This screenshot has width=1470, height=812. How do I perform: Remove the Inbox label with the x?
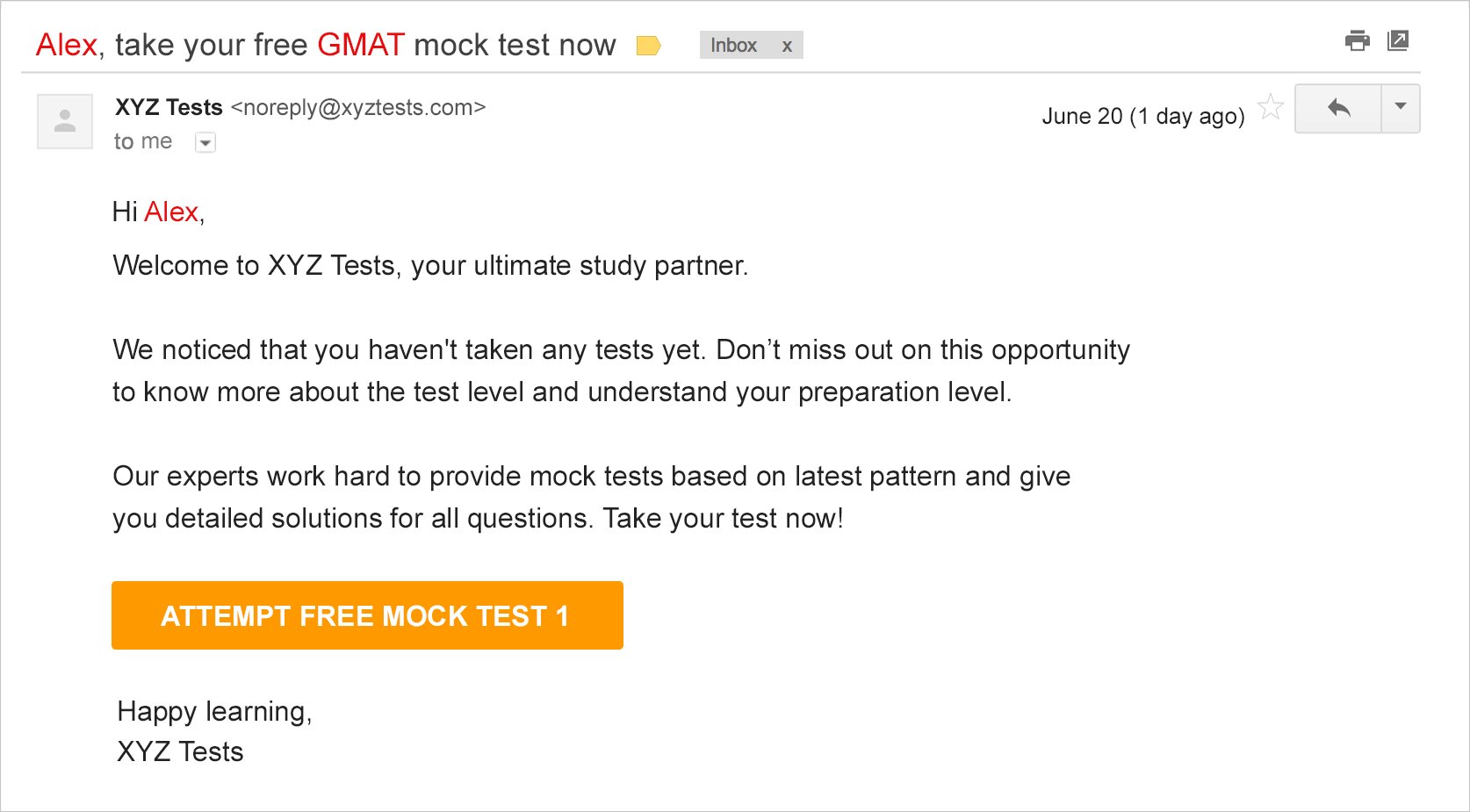pyautogui.click(x=787, y=46)
